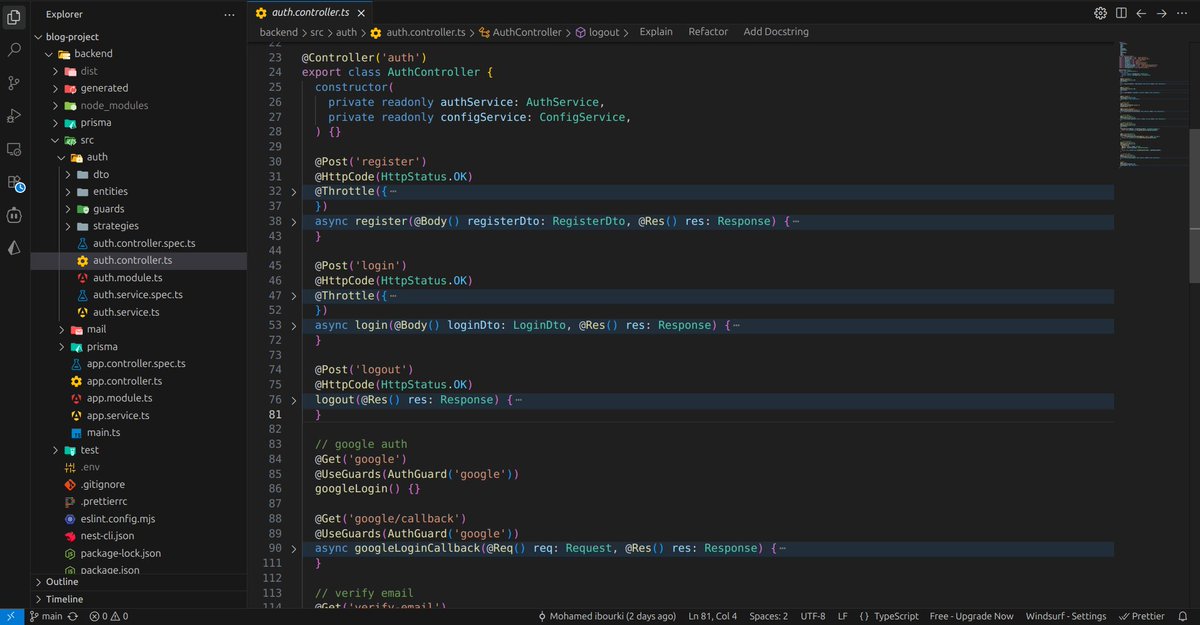Open the Source Control view
The height and width of the screenshot is (625, 1200).
[14, 83]
